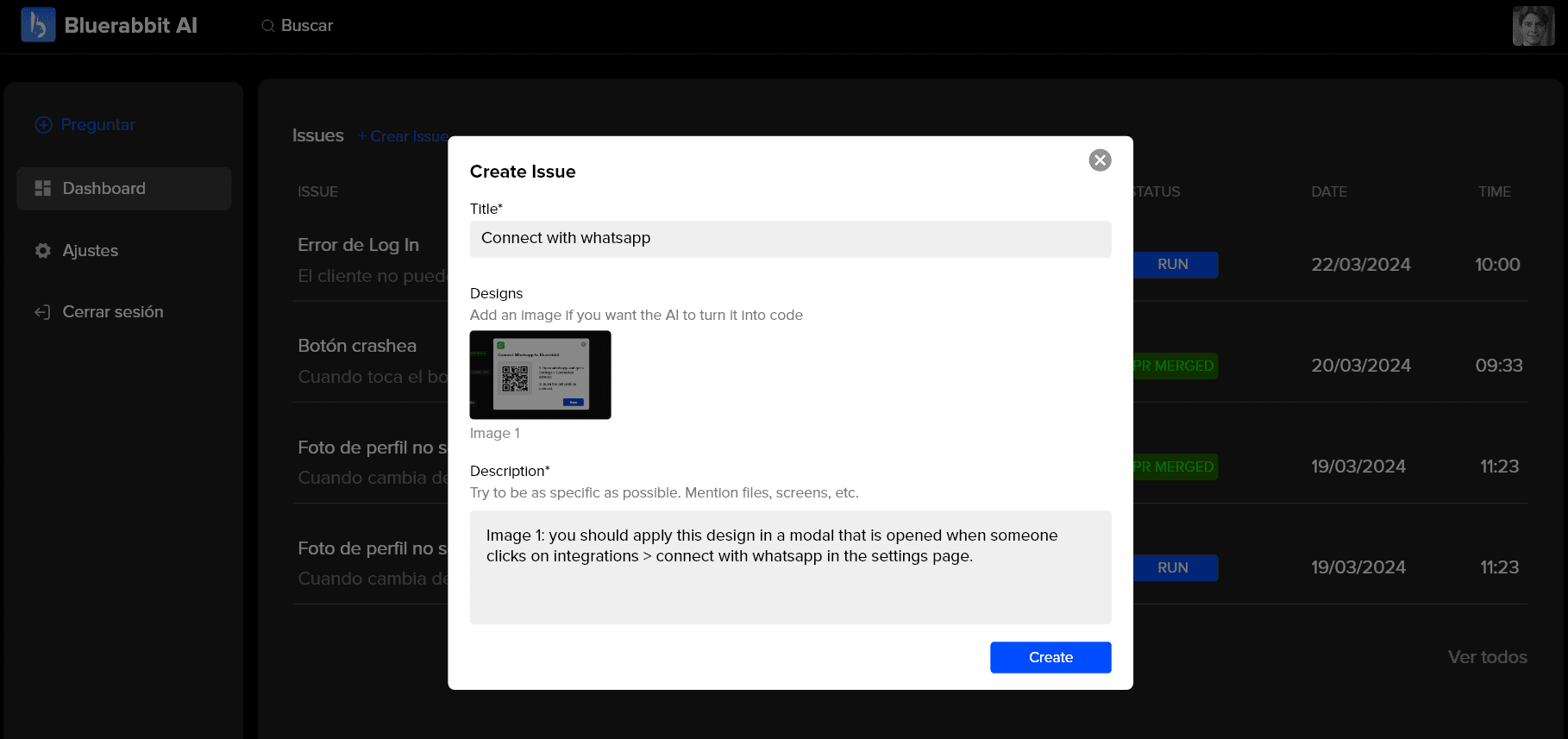This screenshot has height=739, width=1568.
Task: Click the PR MERGED badge for 20/03/2024
Action: (x=1174, y=366)
